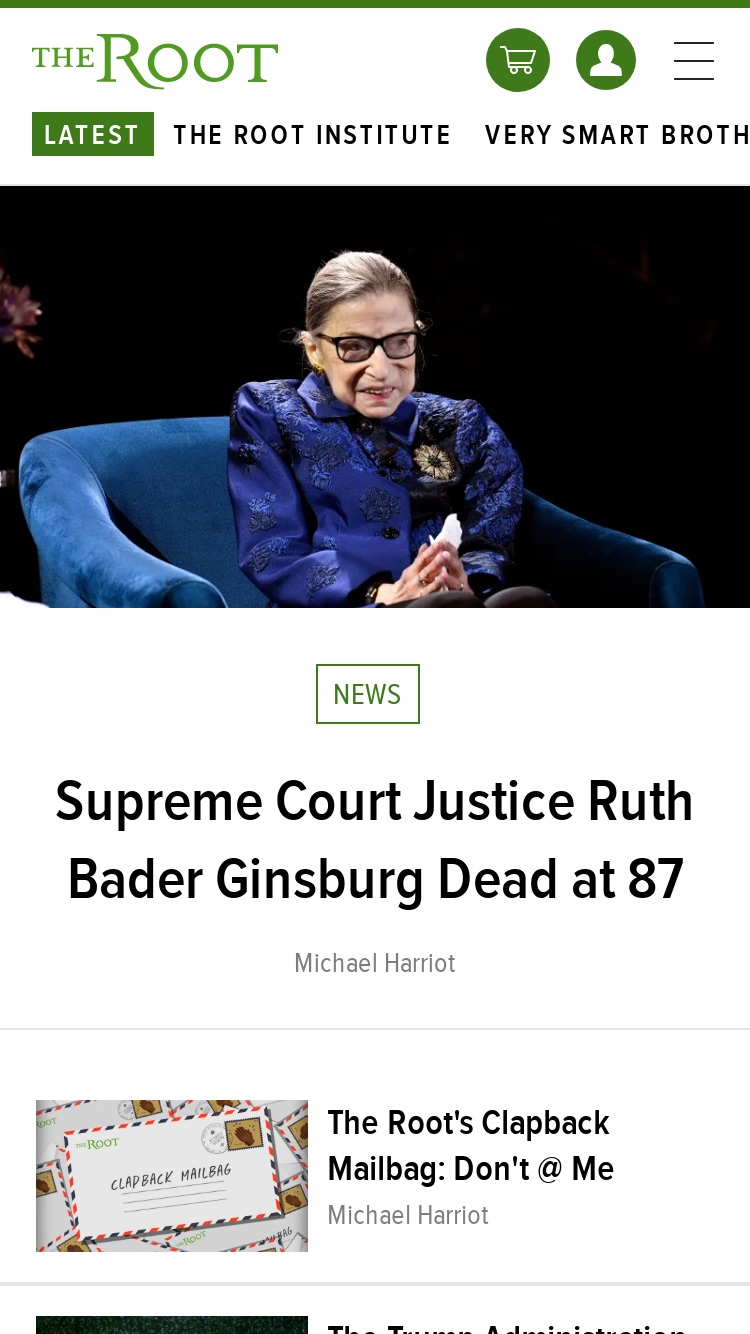Open Ruth Bader Ginsburg Dead at 87 headline
Viewport: 750px width, 1334px height.
coord(375,841)
